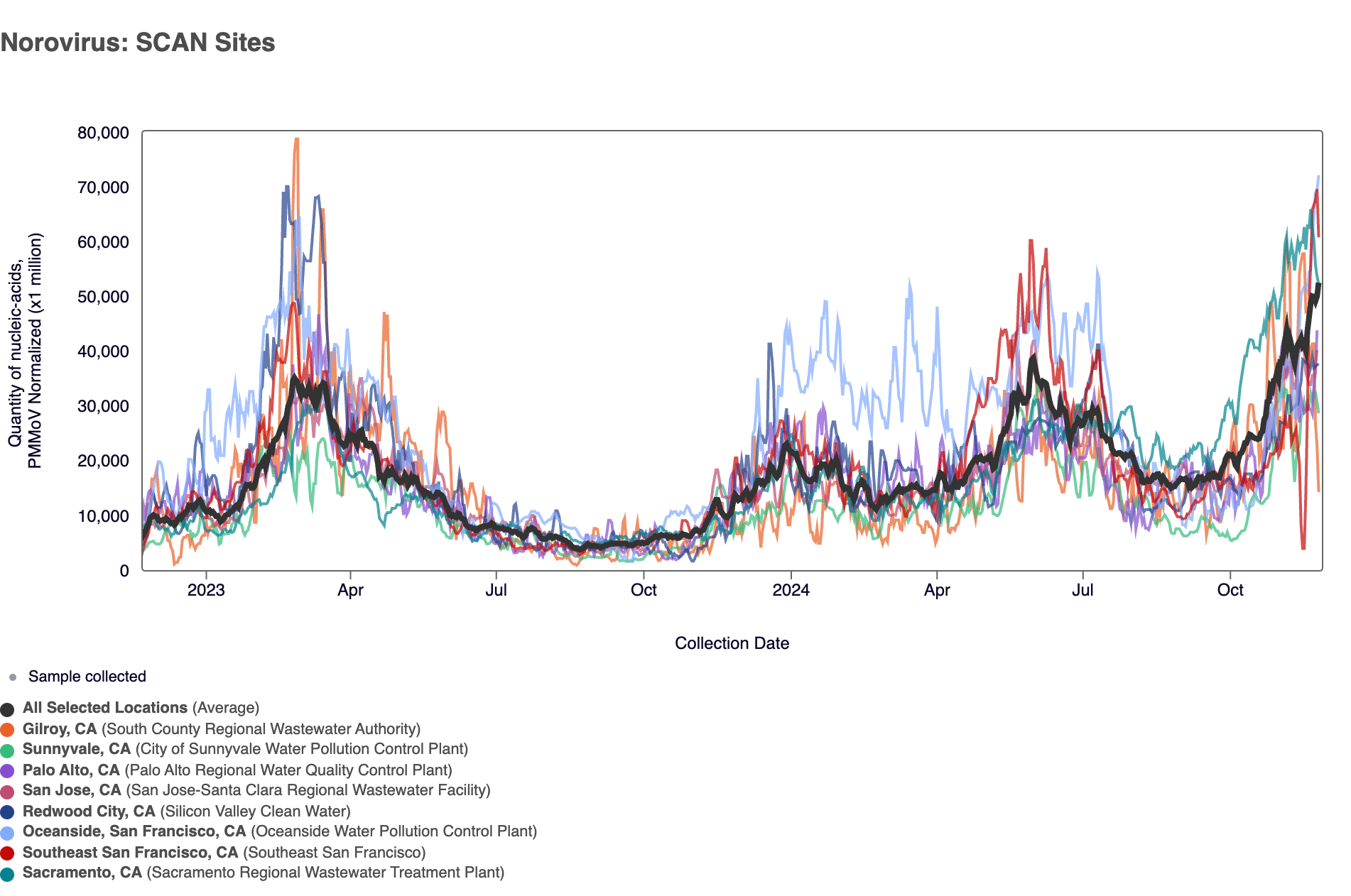Click the Norovirus: SCAN Sites title
This screenshot has width=1351, height=896.
pos(138,43)
